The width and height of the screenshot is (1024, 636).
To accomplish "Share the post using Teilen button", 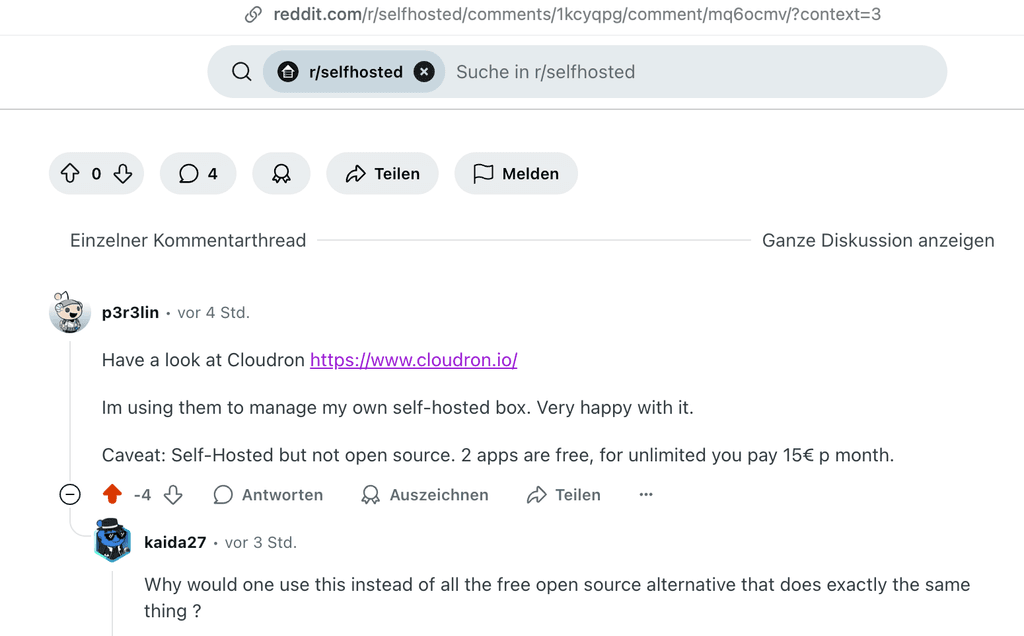I will [383, 174].
